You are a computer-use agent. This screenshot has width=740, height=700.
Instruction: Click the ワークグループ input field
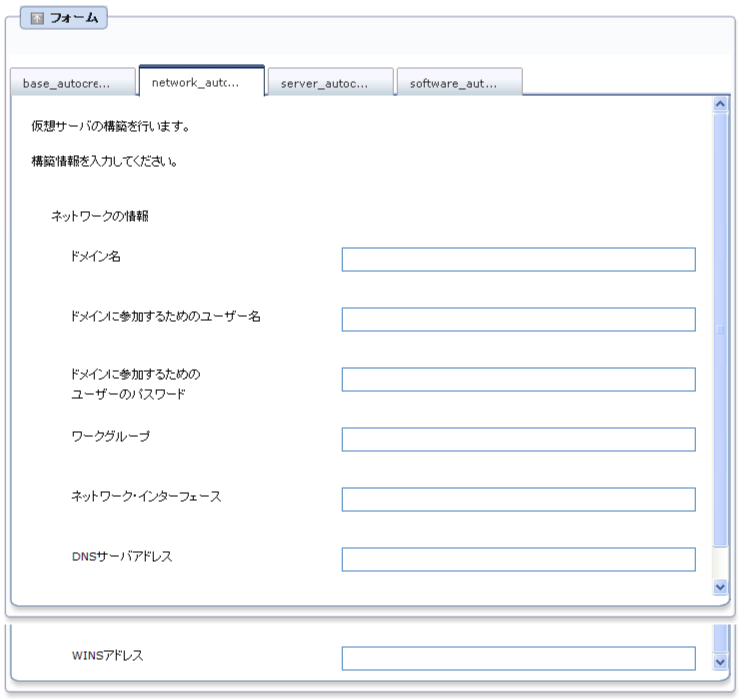(x=518, y=439)
